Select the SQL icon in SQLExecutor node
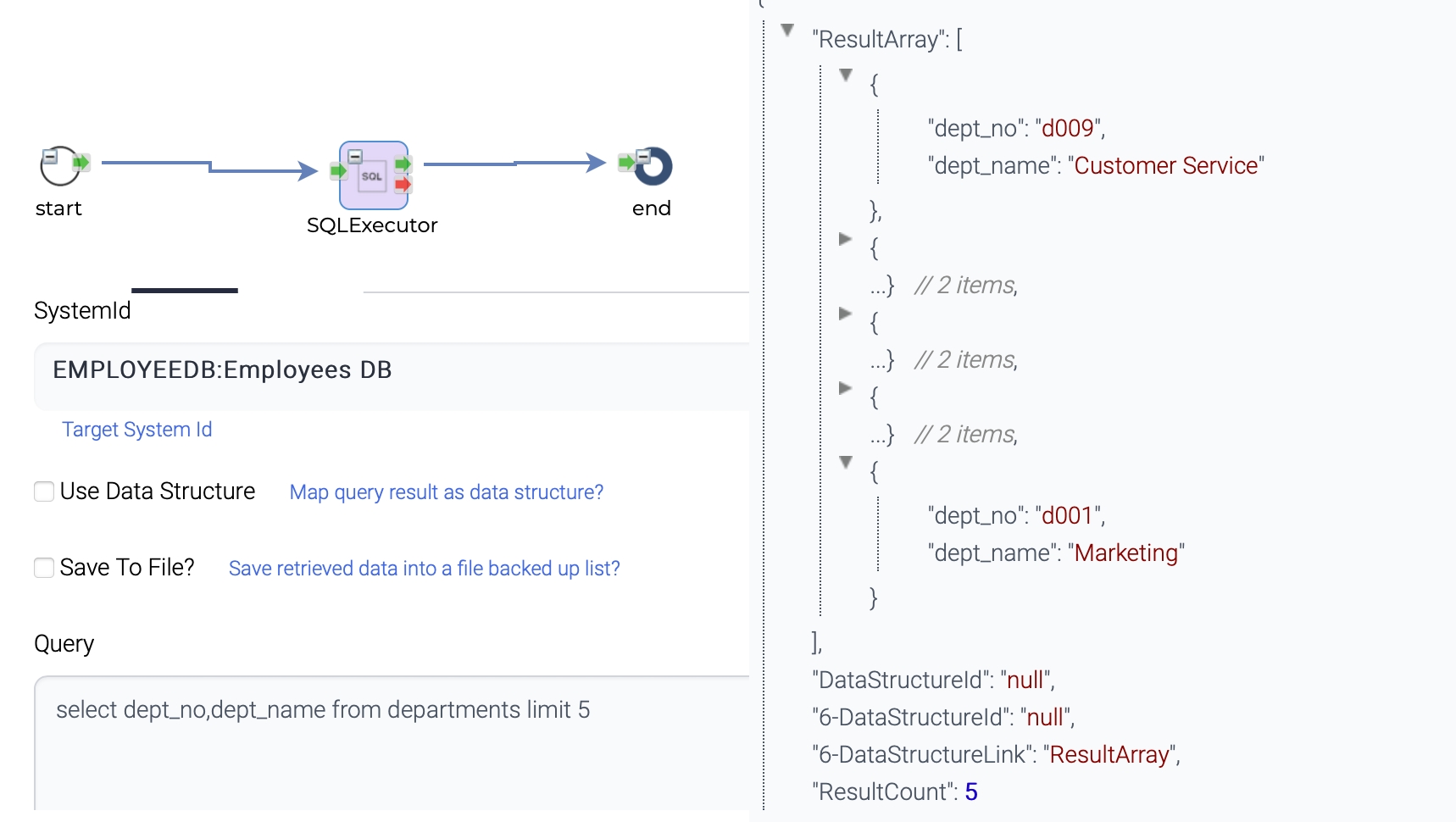This screenshot has width=1456, height=822. coord(372,176)
